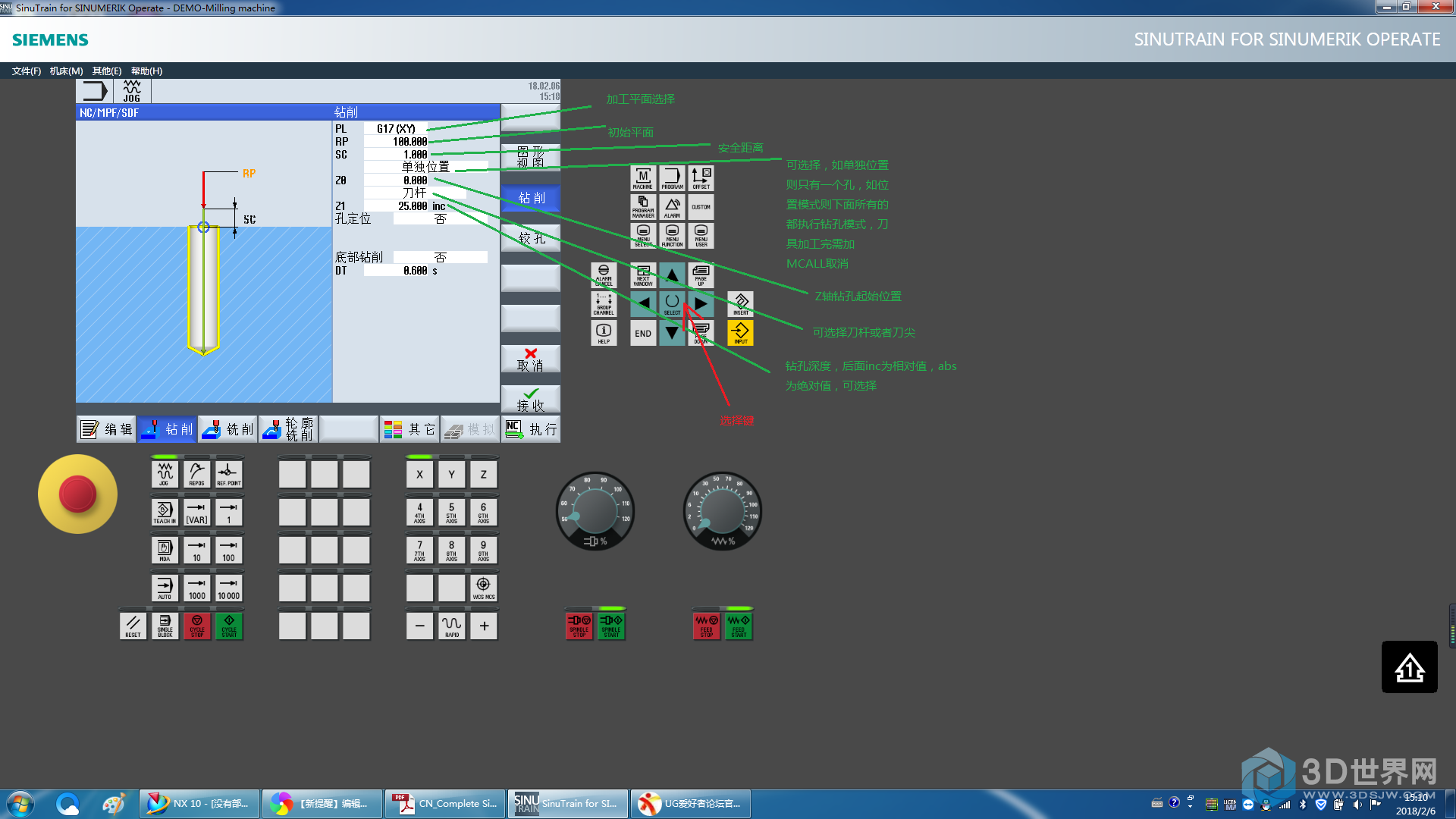Click the REPOS machine control key

pyautogui.click(x=196, y=474)
